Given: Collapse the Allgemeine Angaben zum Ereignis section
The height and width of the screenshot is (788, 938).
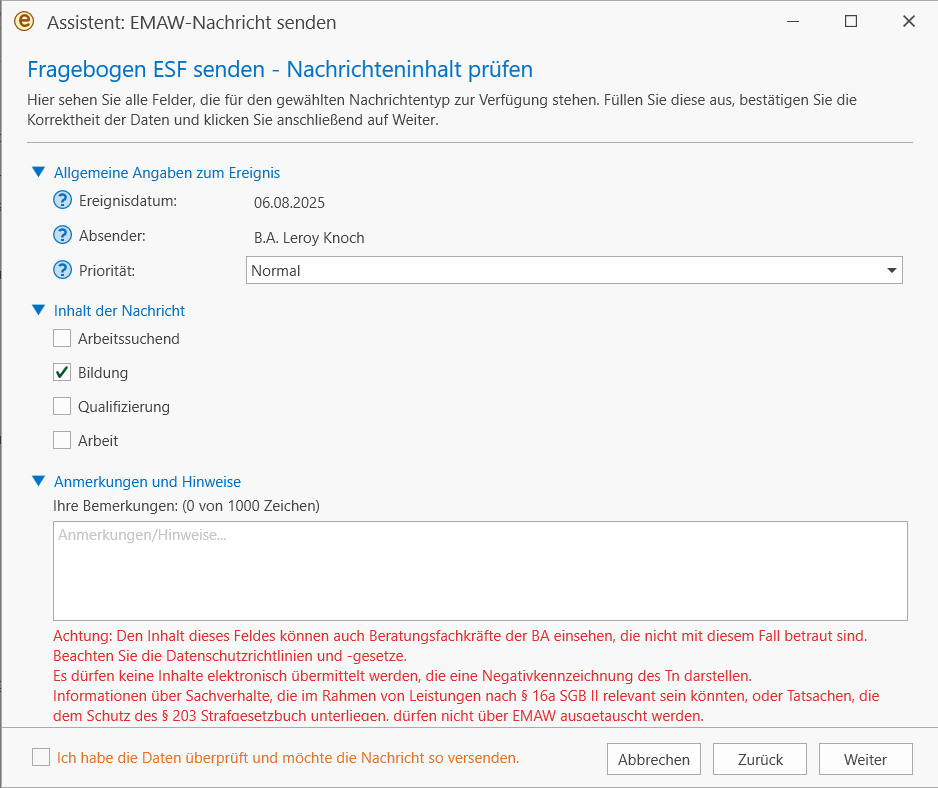Looking at the screenshot, I should click(x=38, y=172).
